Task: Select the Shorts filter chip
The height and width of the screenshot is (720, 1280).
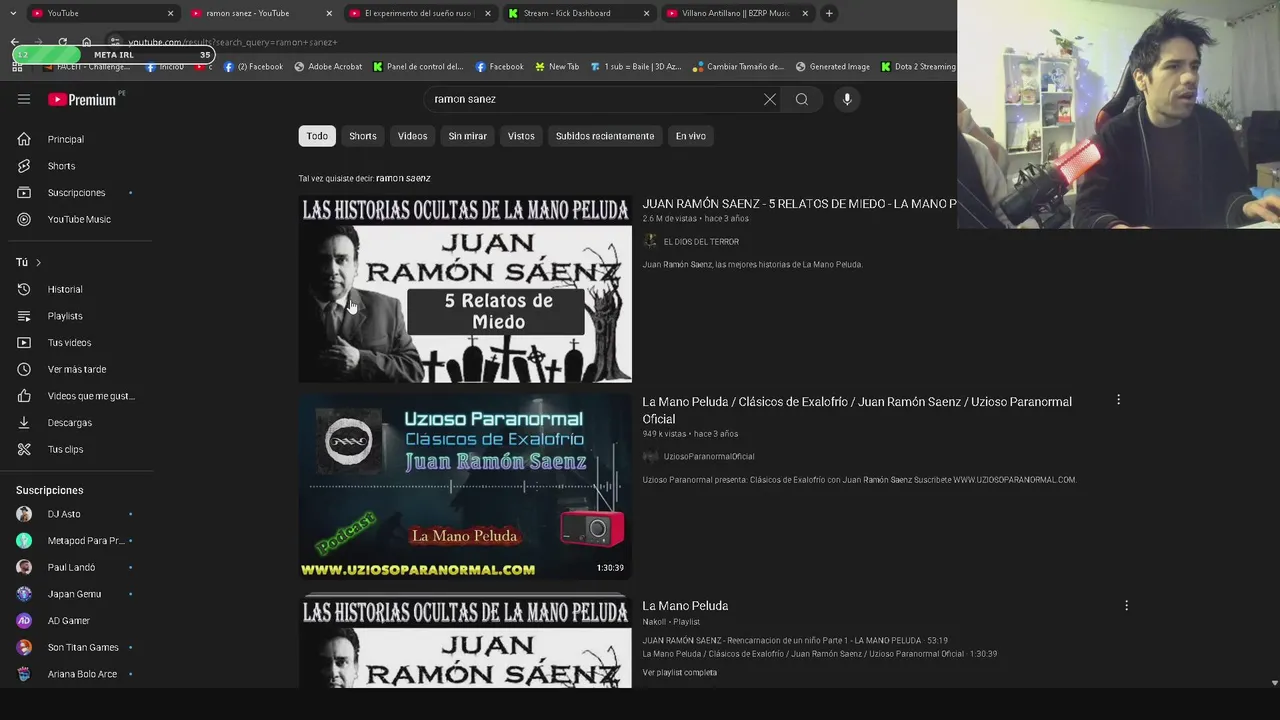Action: pyautogui.click(x=363, y=136)
